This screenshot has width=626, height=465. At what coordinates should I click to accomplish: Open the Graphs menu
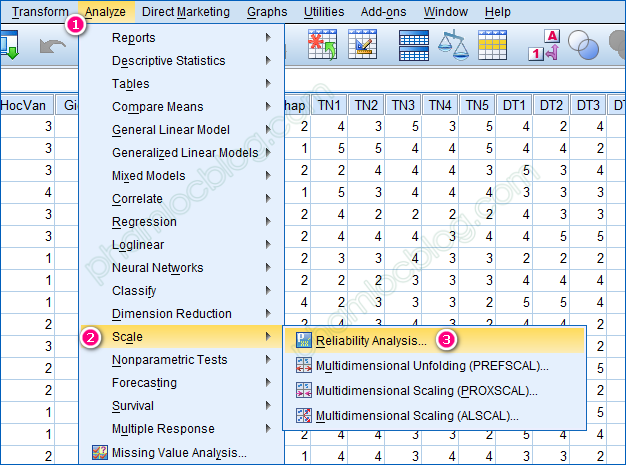[x=265, y=12]
